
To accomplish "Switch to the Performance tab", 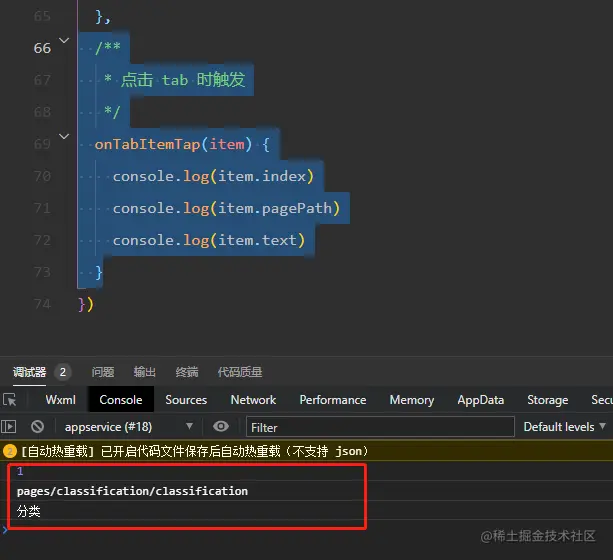I will pos(333,400).
